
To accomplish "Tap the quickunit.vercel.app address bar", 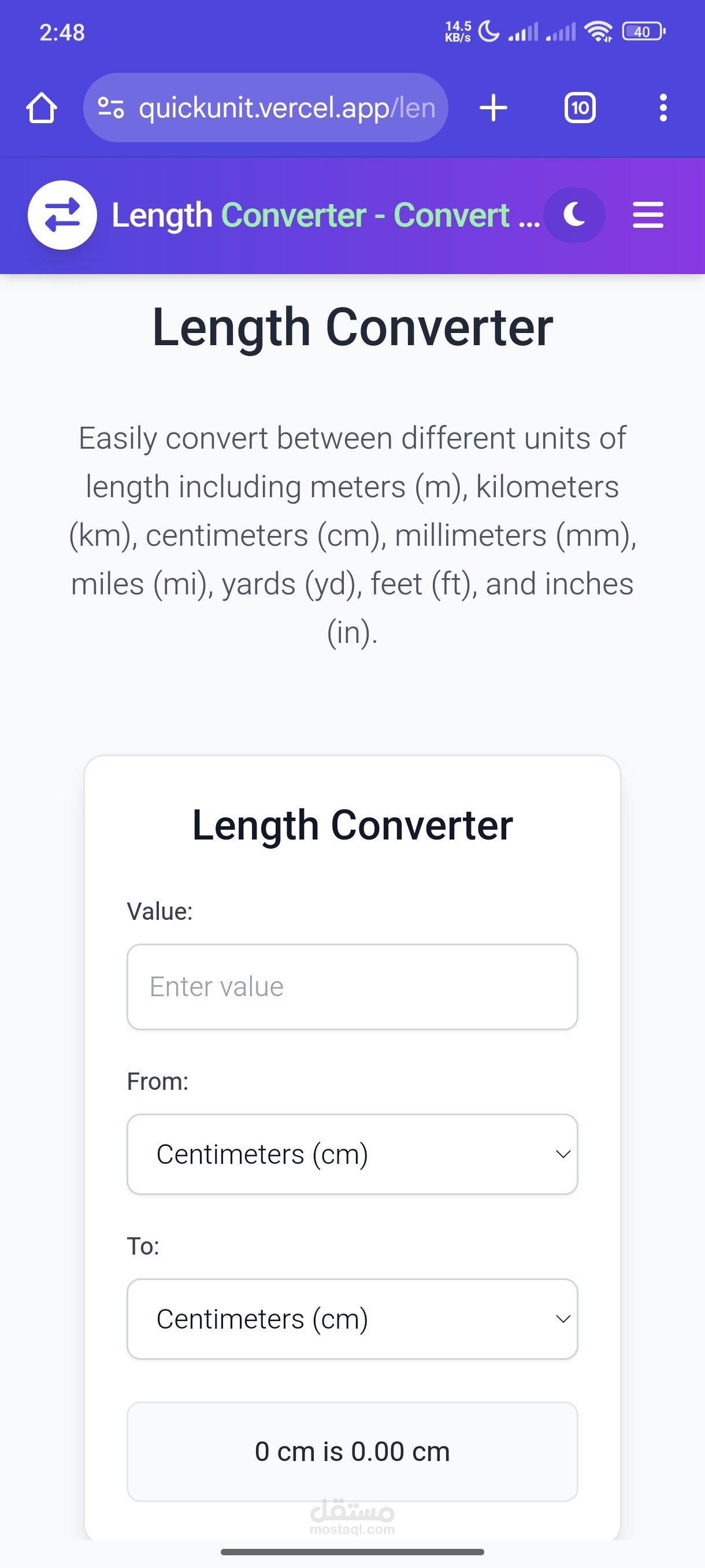I will (x=265, y=108).
